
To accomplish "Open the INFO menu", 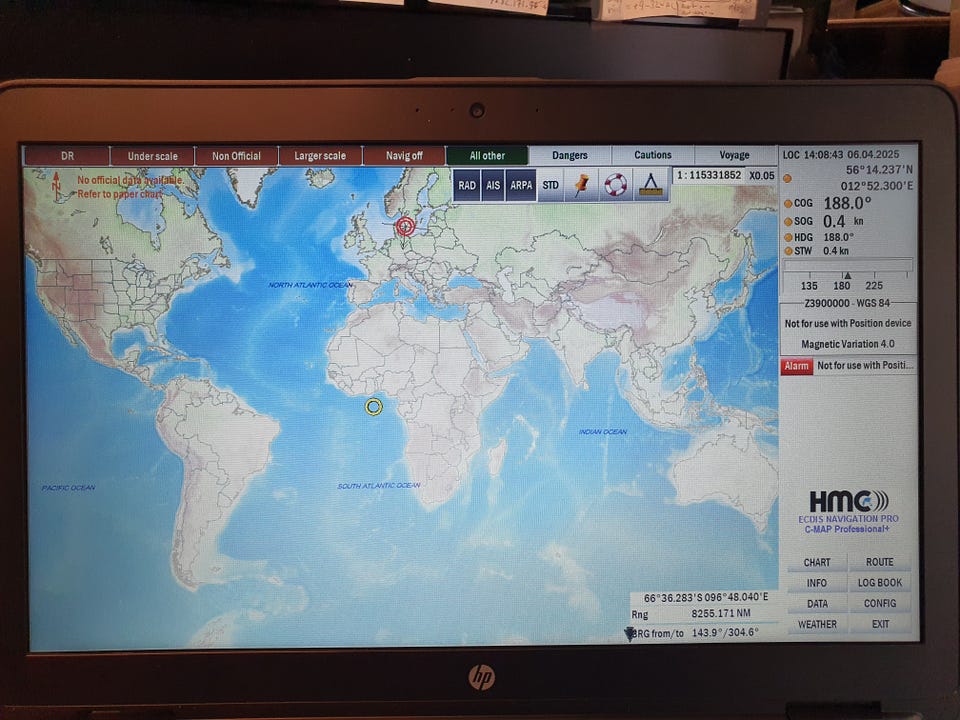I will [x=817, y=583].
